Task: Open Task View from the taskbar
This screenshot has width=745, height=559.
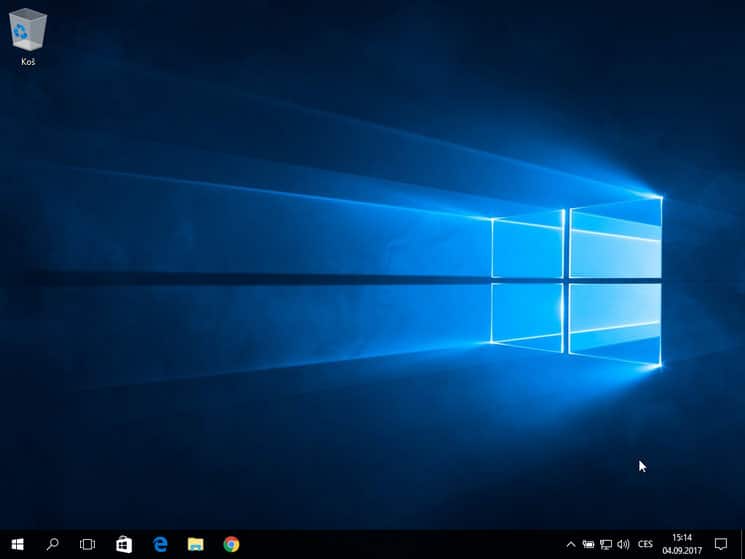Action: [x=88, y=544]
